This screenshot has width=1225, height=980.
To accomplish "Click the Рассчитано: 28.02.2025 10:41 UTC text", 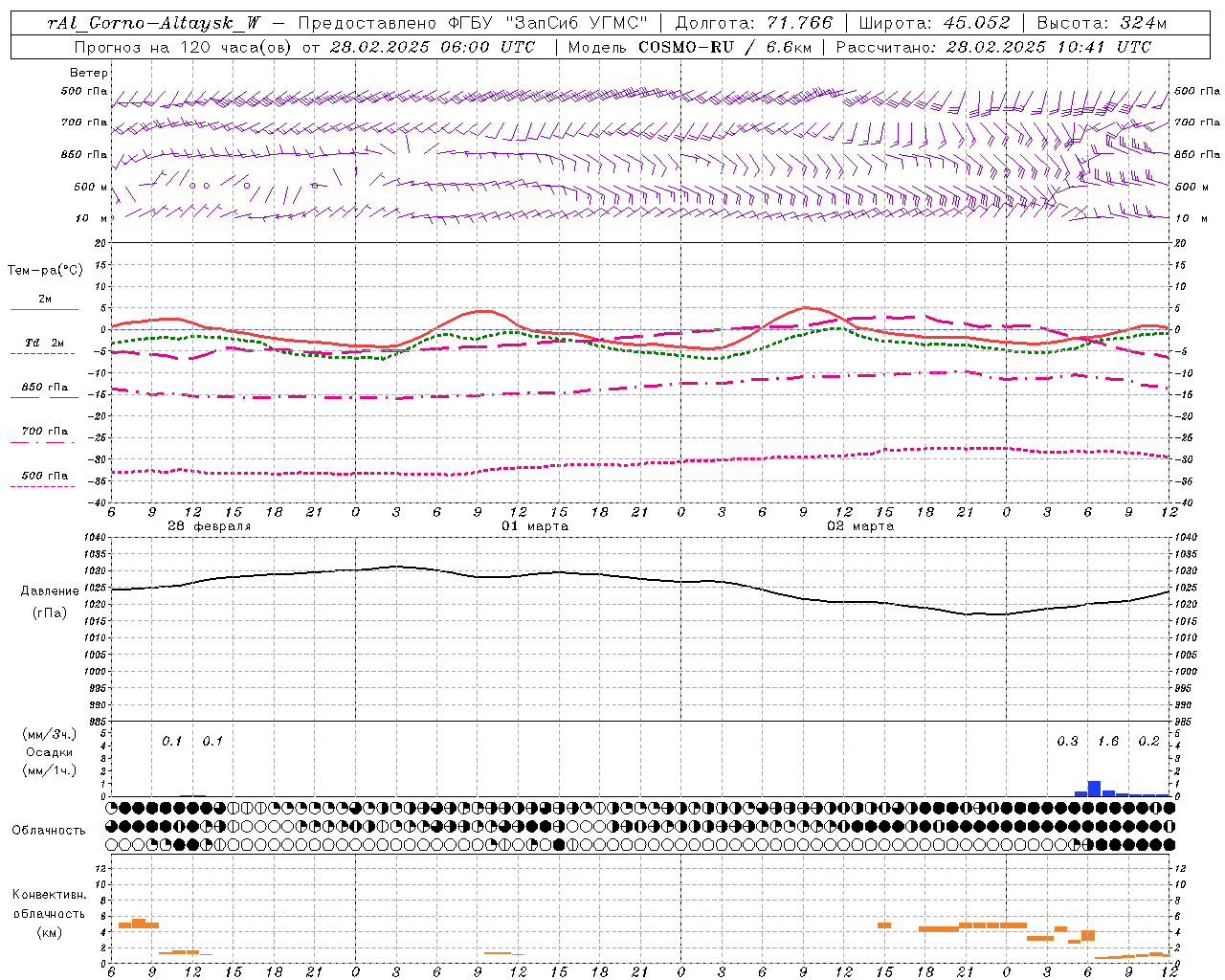I will [x=993, y=47].
